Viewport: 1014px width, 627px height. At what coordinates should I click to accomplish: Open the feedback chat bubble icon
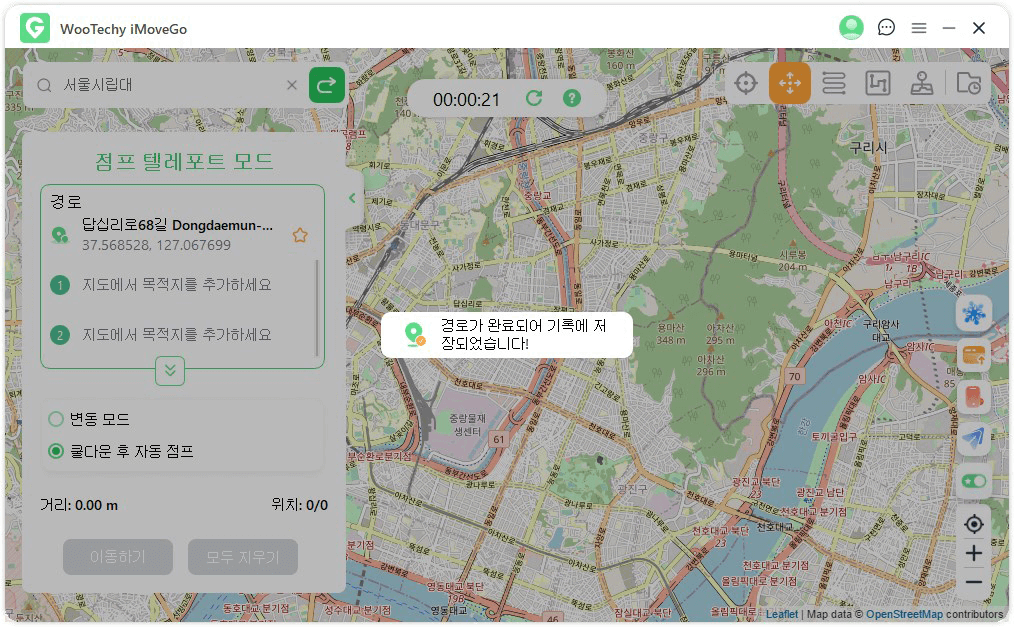click(x=886, y=27)
